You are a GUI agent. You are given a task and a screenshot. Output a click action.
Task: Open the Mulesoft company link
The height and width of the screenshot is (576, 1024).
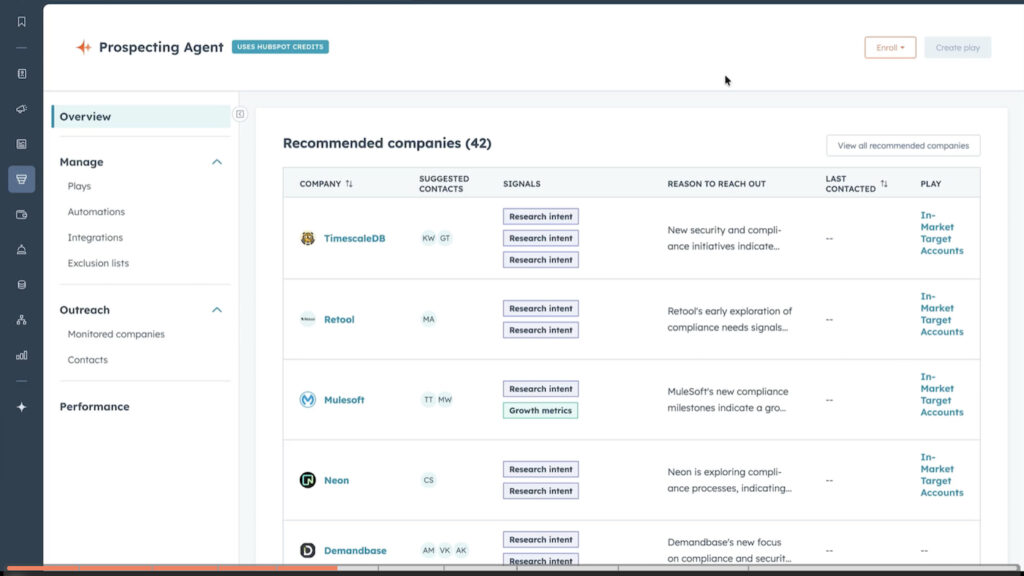(344, 400)
